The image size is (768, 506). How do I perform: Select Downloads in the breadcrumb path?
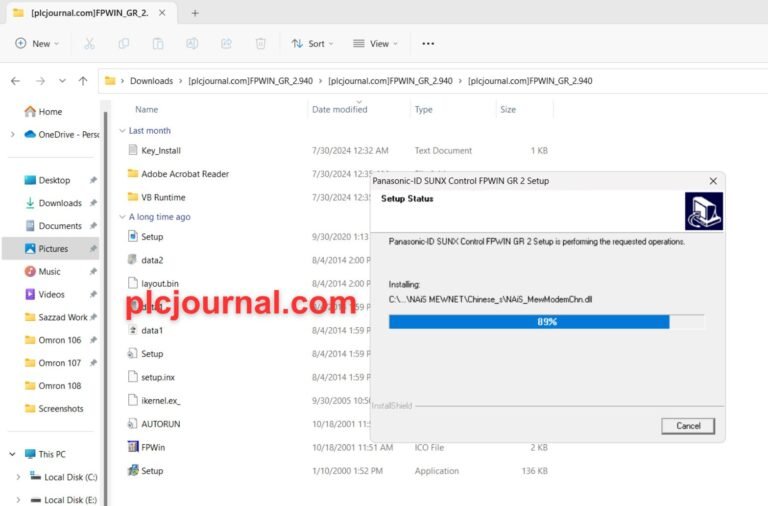151,81
